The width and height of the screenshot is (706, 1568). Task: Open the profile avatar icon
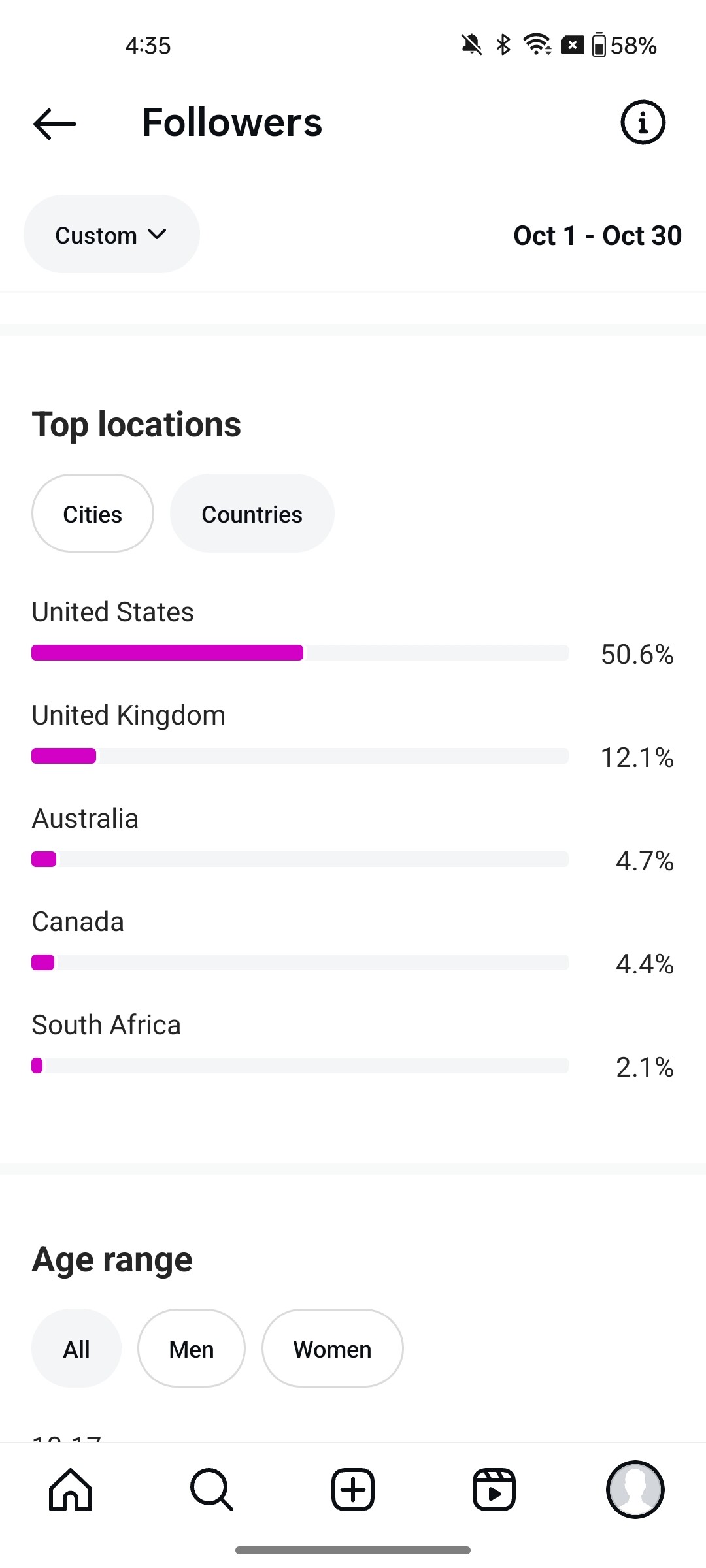(x=635, y=1490)
